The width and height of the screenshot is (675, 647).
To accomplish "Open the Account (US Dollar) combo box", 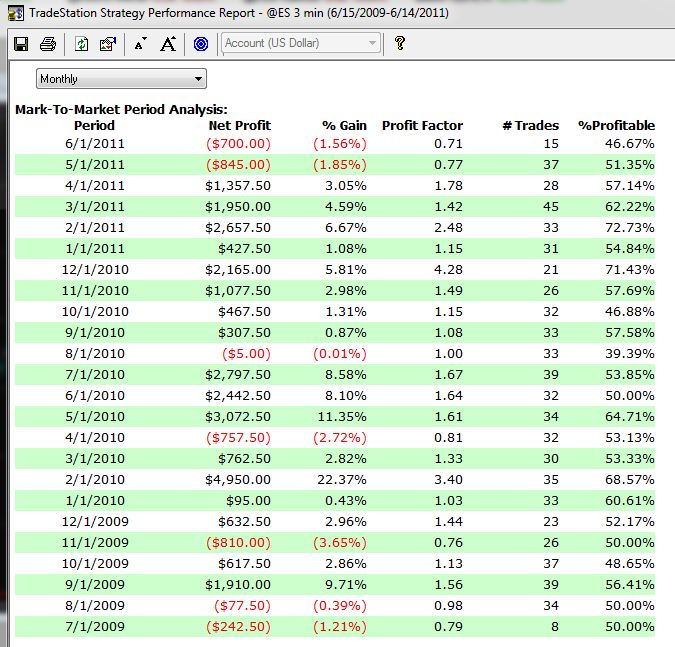I will pos(301,43).
